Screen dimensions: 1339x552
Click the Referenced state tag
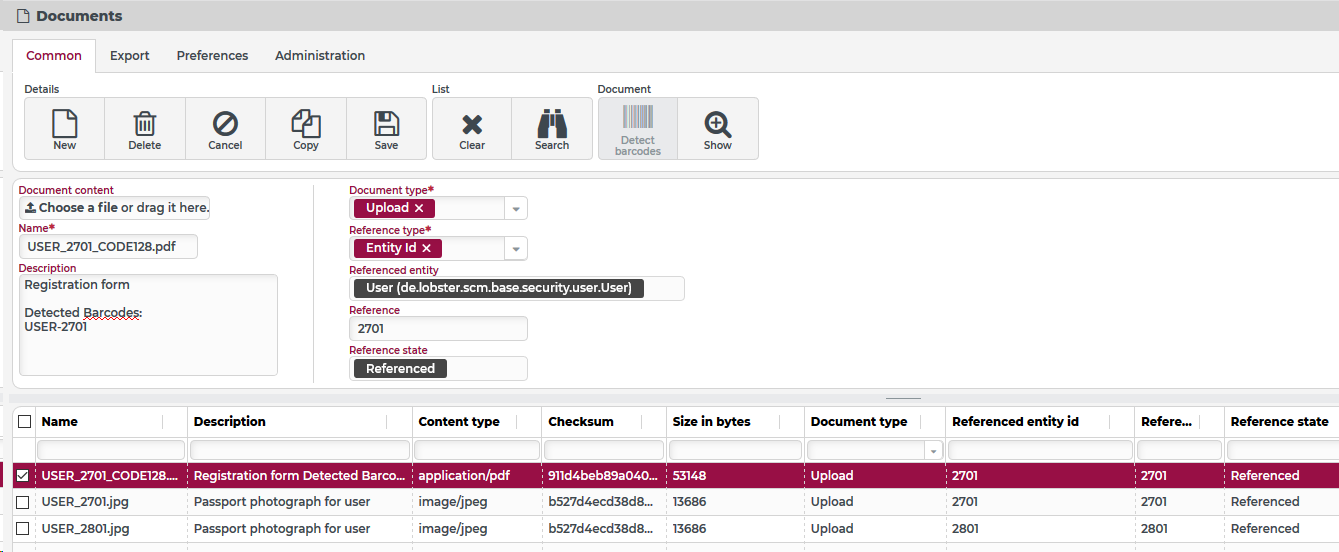[x=400, y=368]
